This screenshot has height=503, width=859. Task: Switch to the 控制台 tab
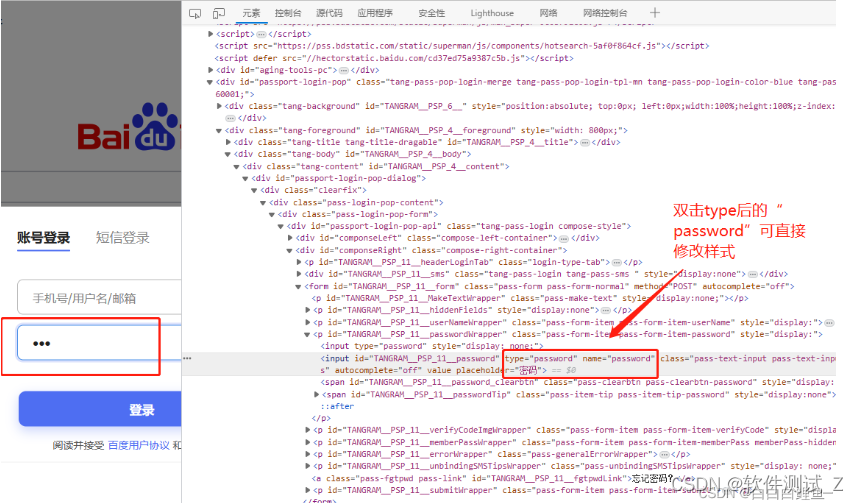pyautogui.click(x=288, y=13)
